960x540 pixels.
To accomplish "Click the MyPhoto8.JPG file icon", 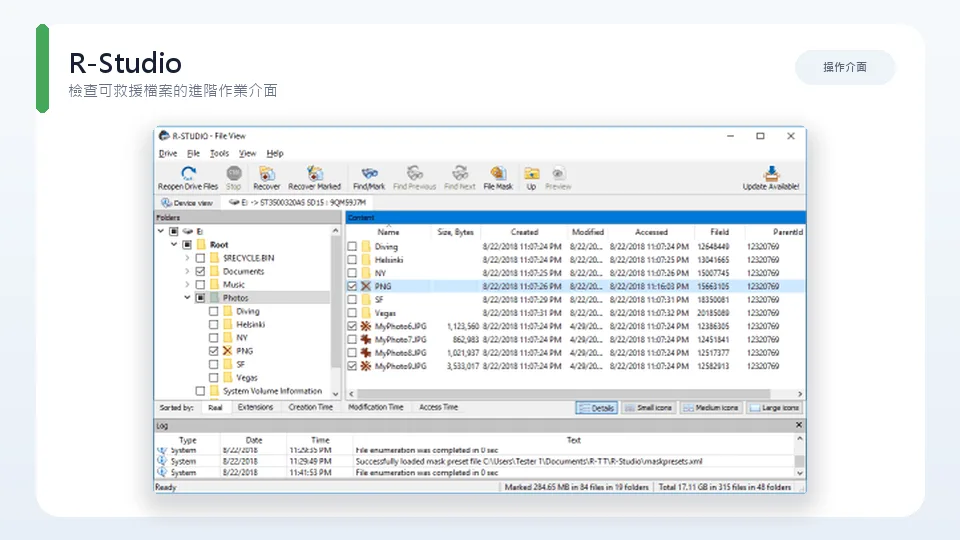I will [x=366, y=353].
